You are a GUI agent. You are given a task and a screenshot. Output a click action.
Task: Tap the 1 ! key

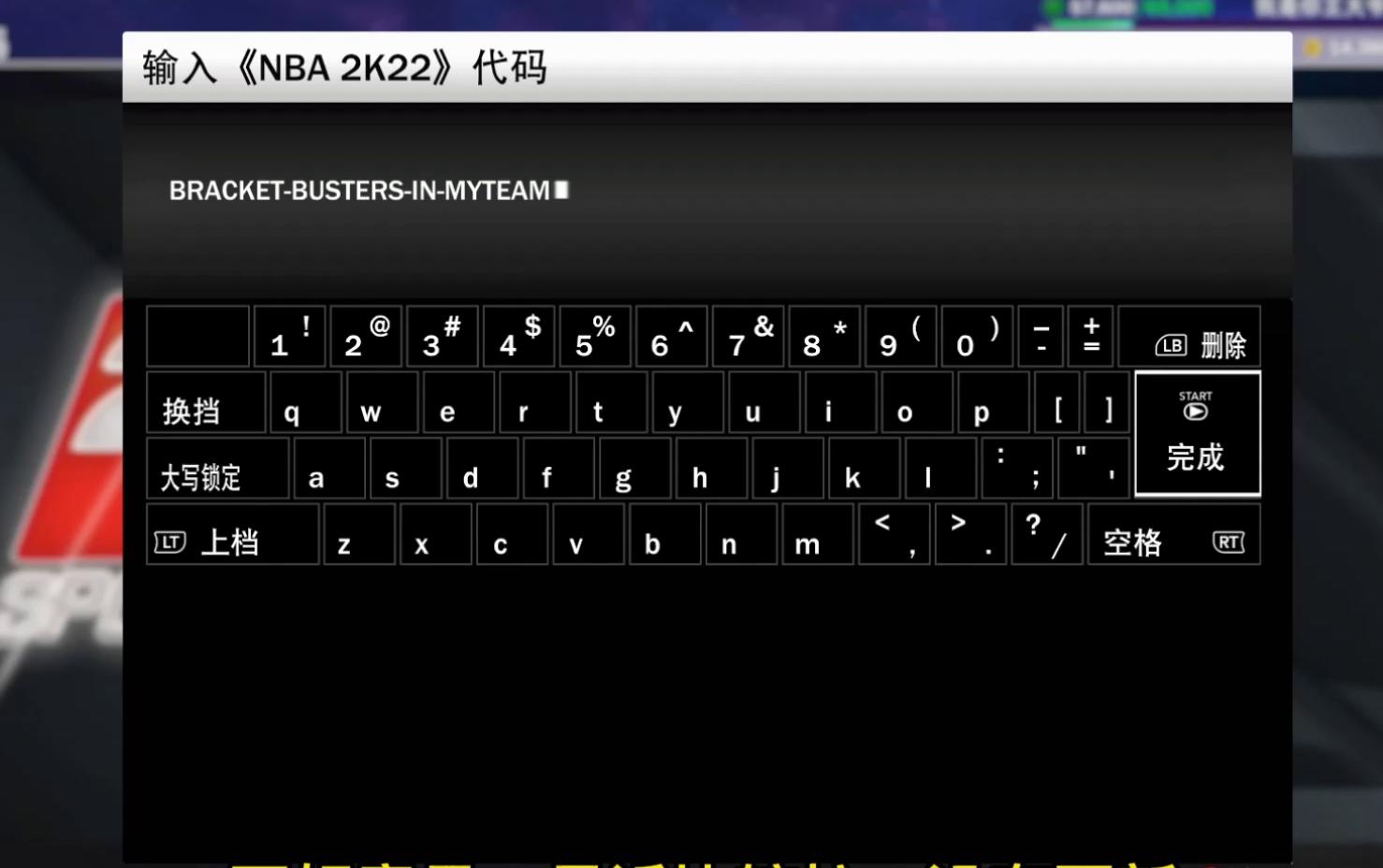[x=289, y=337]
